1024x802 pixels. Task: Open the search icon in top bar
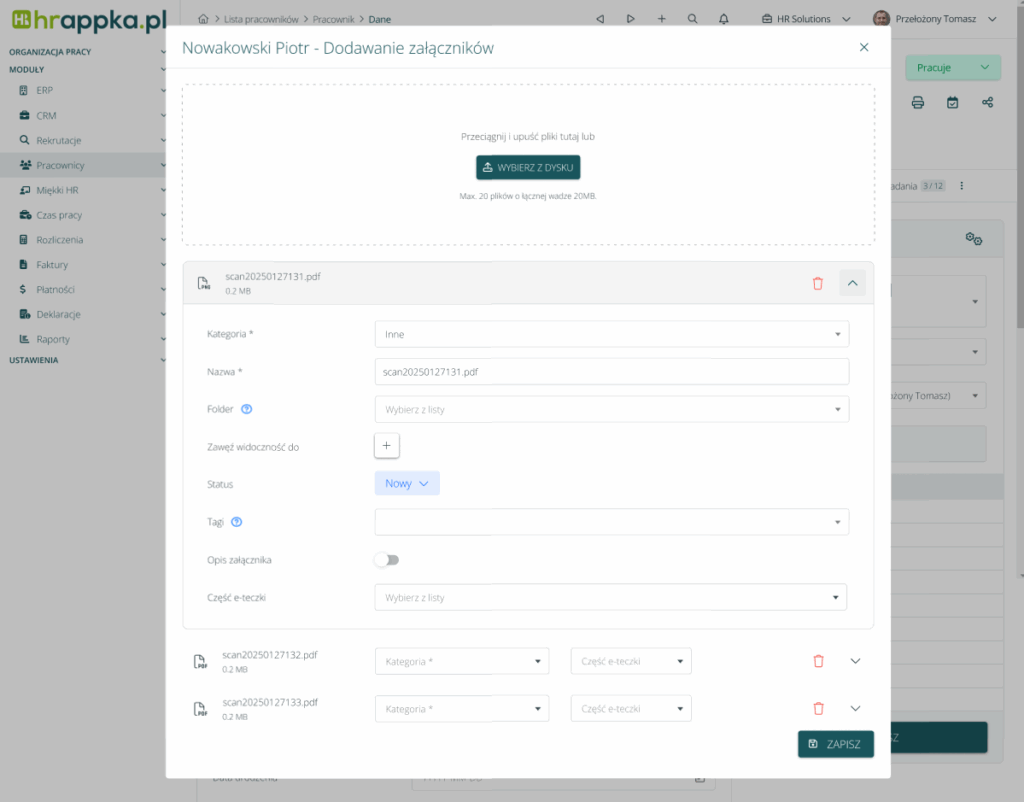pos(693,19)
